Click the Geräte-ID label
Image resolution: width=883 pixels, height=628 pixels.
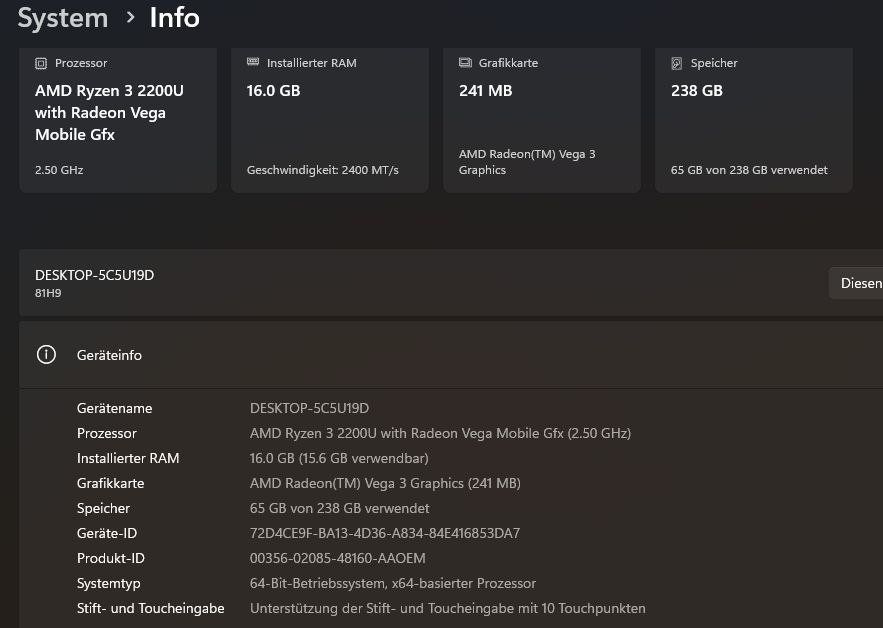[x=107, y=533]
